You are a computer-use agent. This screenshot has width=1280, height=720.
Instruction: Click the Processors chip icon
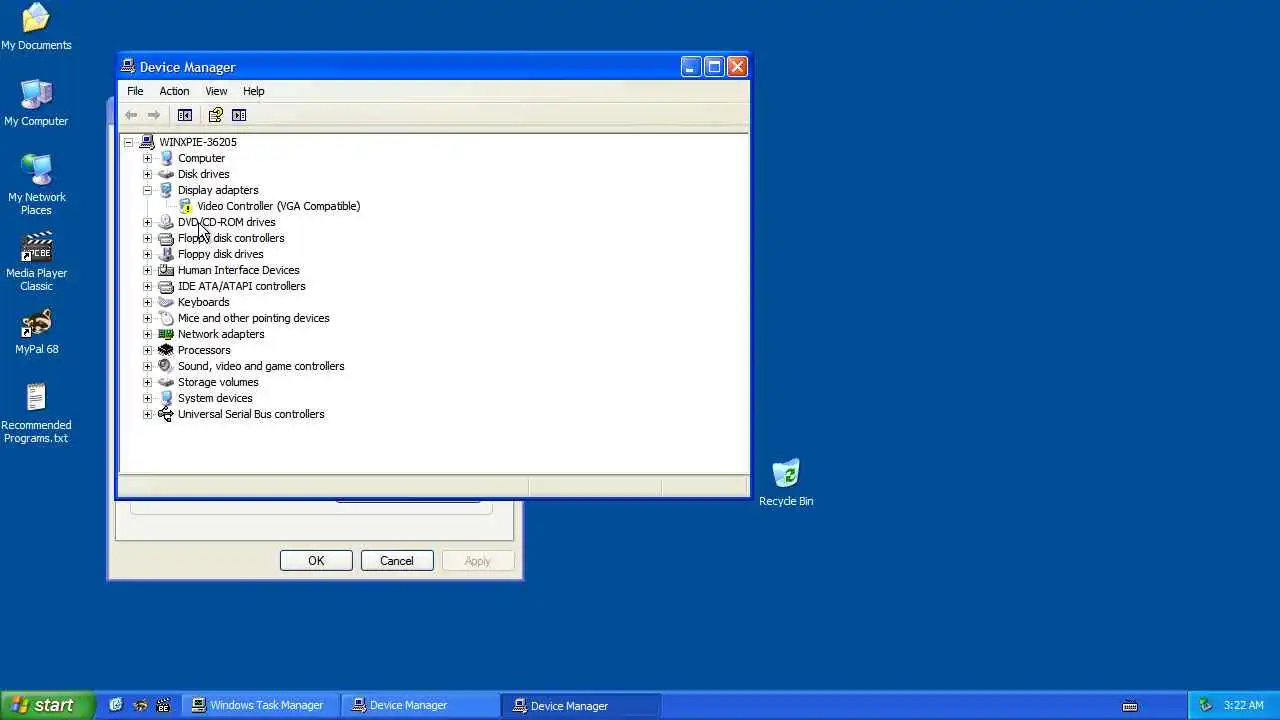pyautogui.click(x=166, y=350)
